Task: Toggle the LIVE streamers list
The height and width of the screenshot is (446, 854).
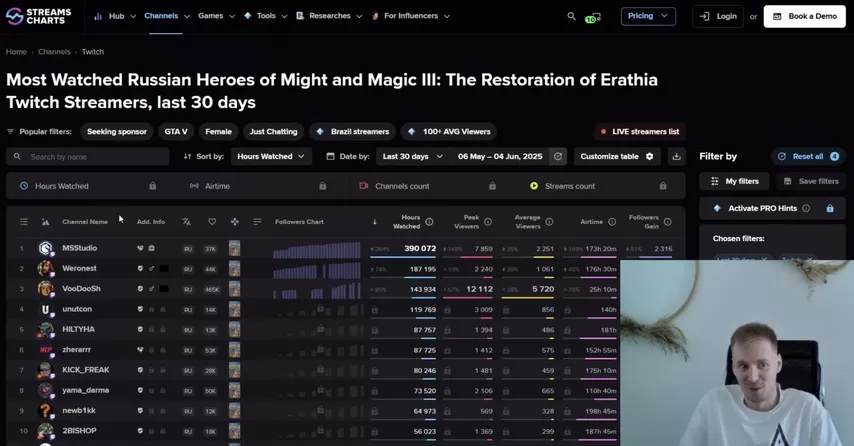Action: pos(640,131)
